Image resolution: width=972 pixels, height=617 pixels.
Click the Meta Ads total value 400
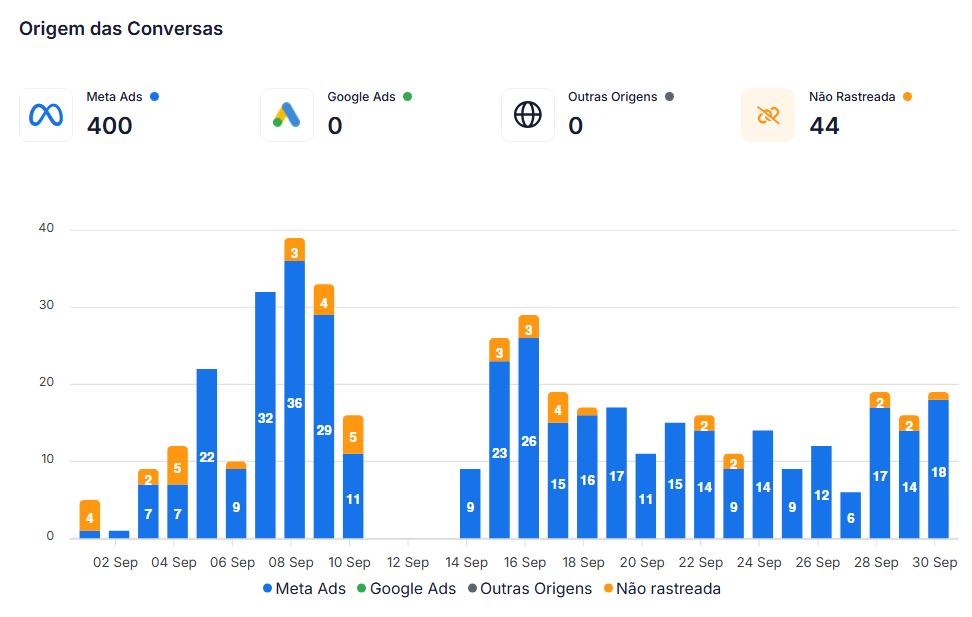(x=109, y=126)
